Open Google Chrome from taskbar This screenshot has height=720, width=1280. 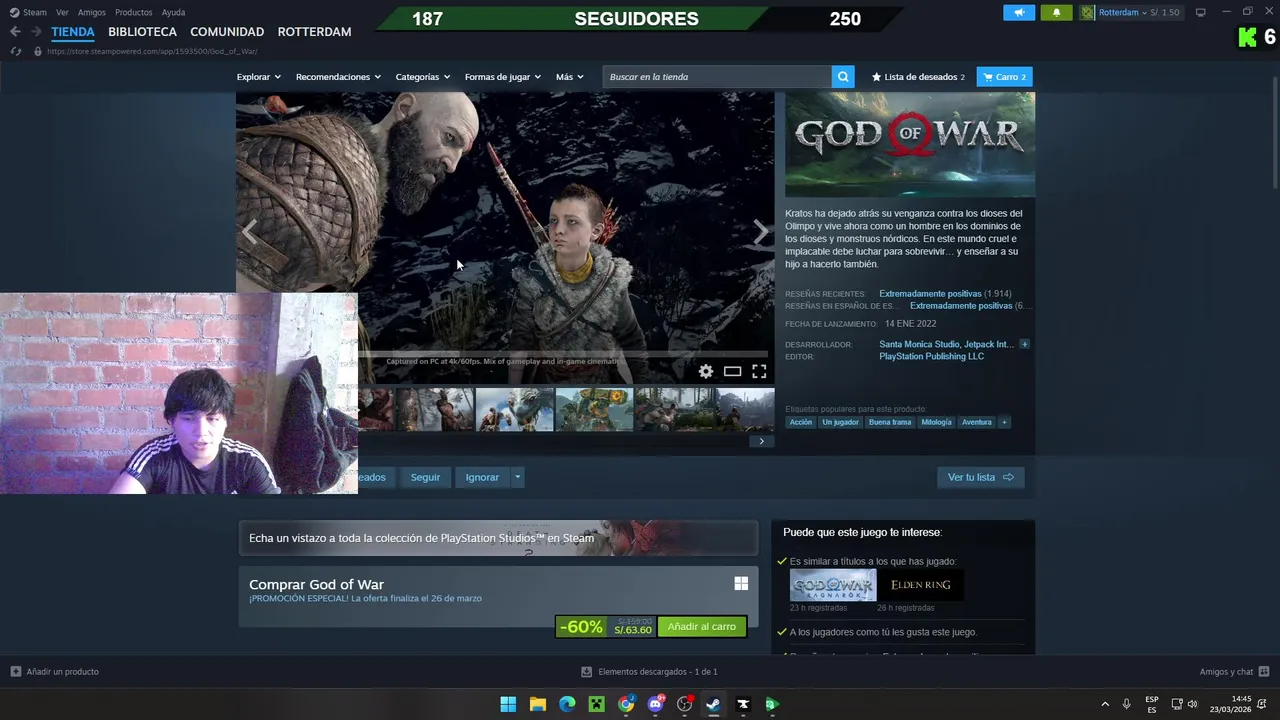pos(626,704)
